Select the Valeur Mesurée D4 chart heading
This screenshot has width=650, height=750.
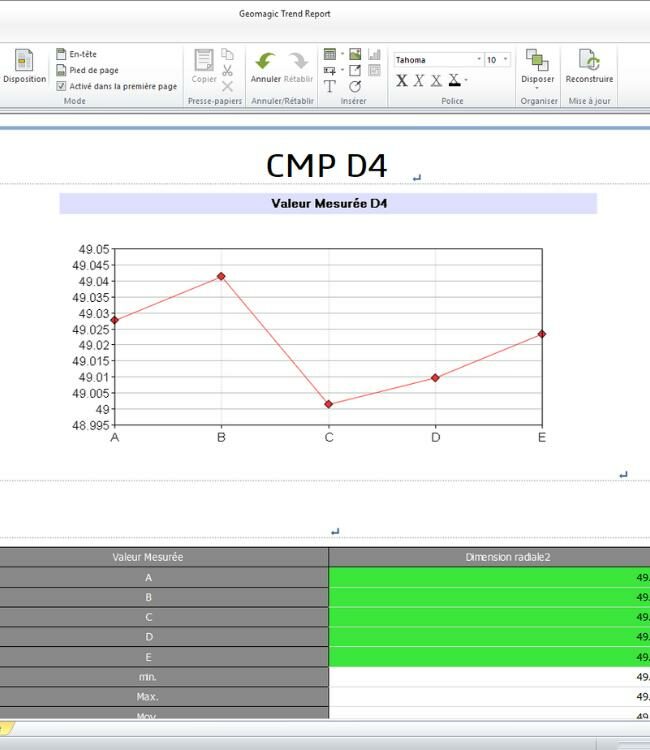[x=328, y=204]
